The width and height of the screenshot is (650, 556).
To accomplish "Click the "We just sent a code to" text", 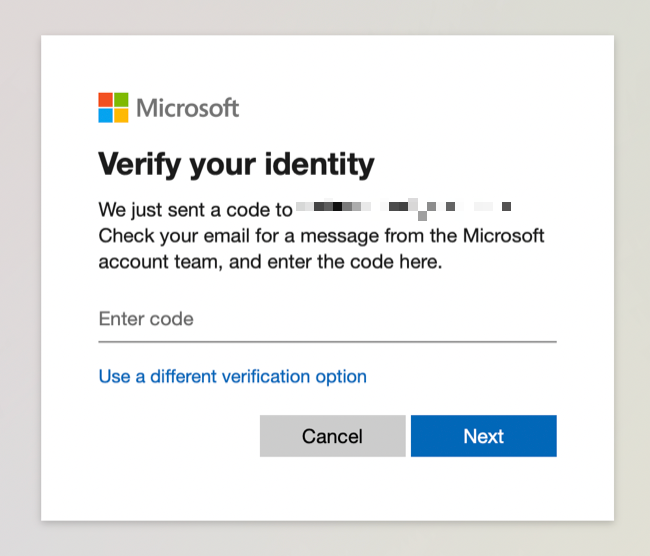I will pyautogui.click(x=195, y=210).
